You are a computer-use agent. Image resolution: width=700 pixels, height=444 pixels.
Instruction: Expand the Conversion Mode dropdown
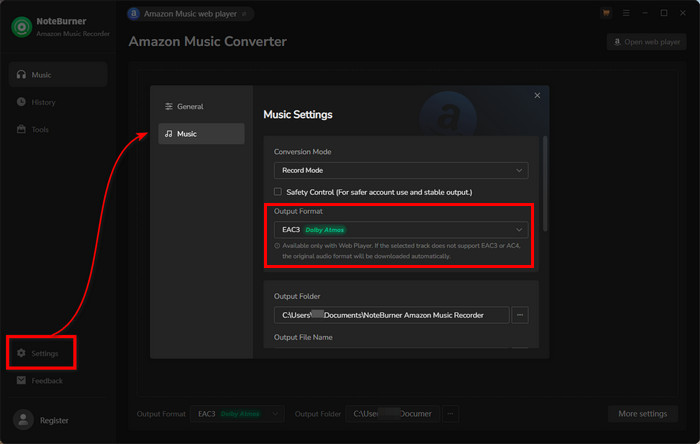point(401,170)
